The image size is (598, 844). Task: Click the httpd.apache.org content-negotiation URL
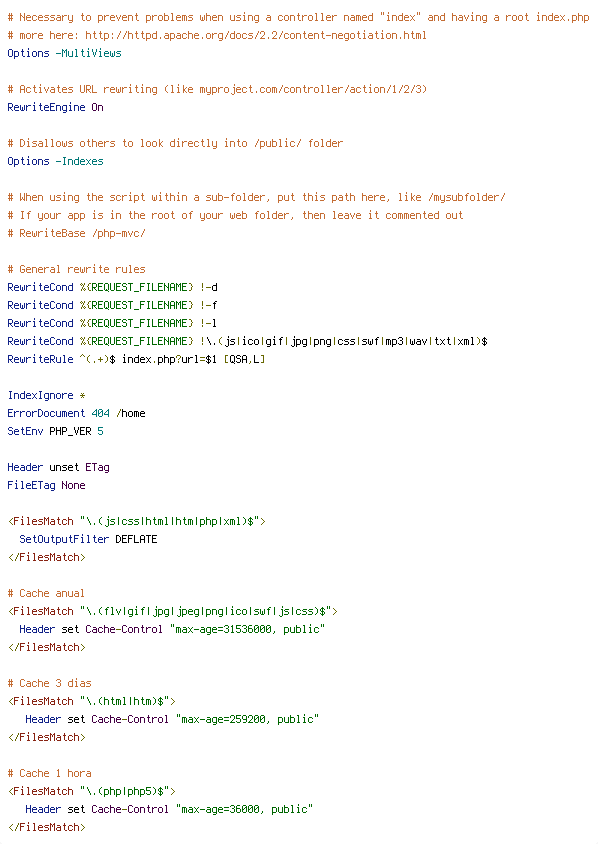(x=256, y=35)
